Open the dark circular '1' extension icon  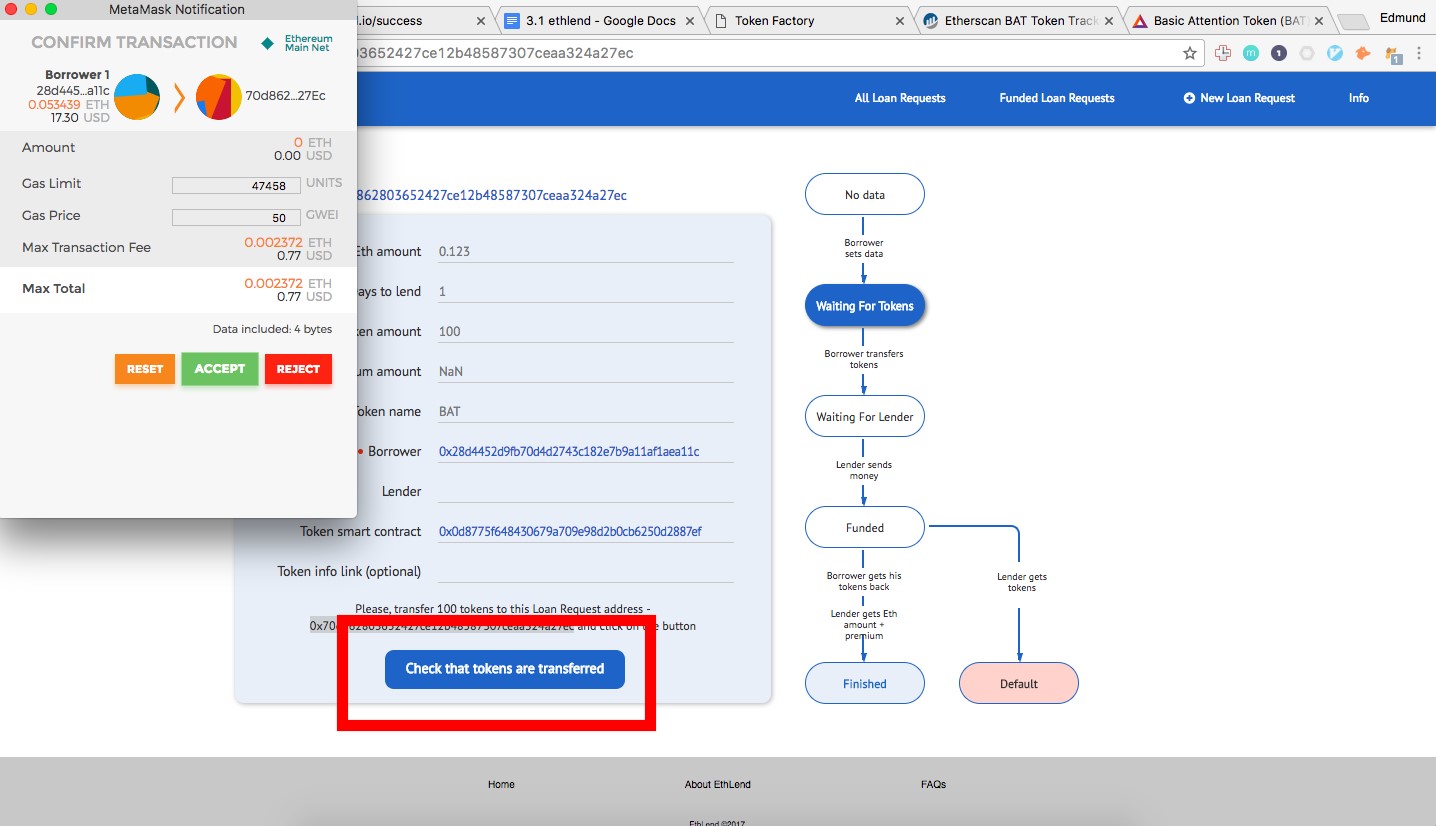tap(1278, 53)
